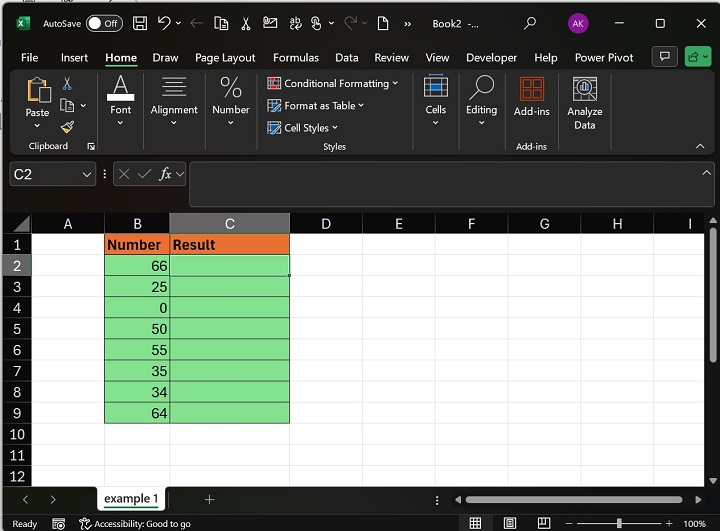Click the Accessibility: Good to go status

coord(135,523)
